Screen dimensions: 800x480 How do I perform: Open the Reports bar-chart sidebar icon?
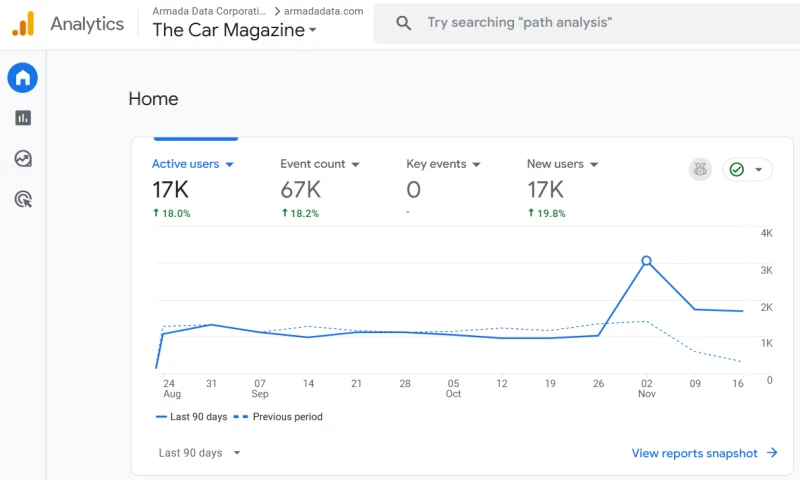pyautogui.click(x=23, y=118)
